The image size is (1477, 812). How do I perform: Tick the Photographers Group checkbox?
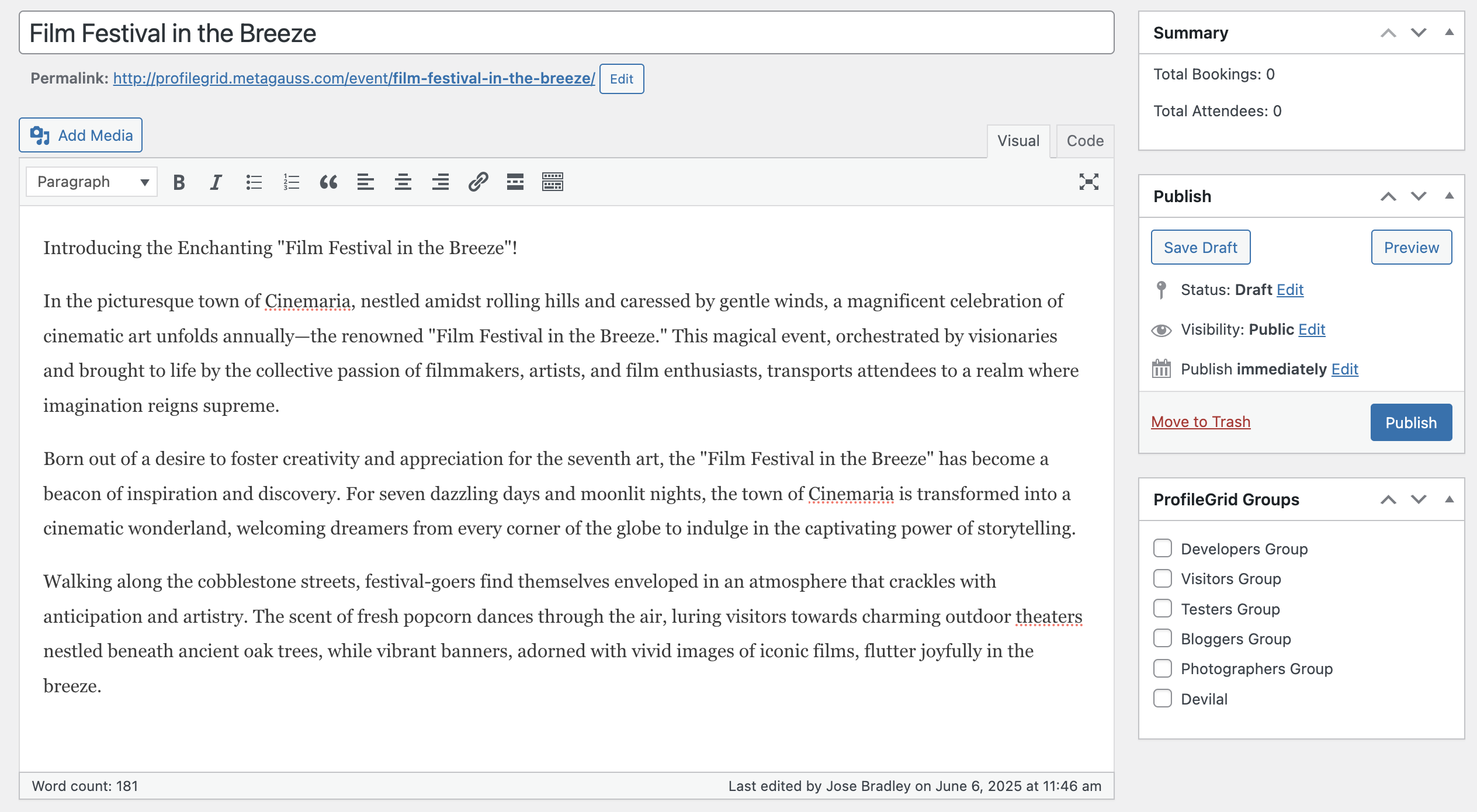(1163, 668)
